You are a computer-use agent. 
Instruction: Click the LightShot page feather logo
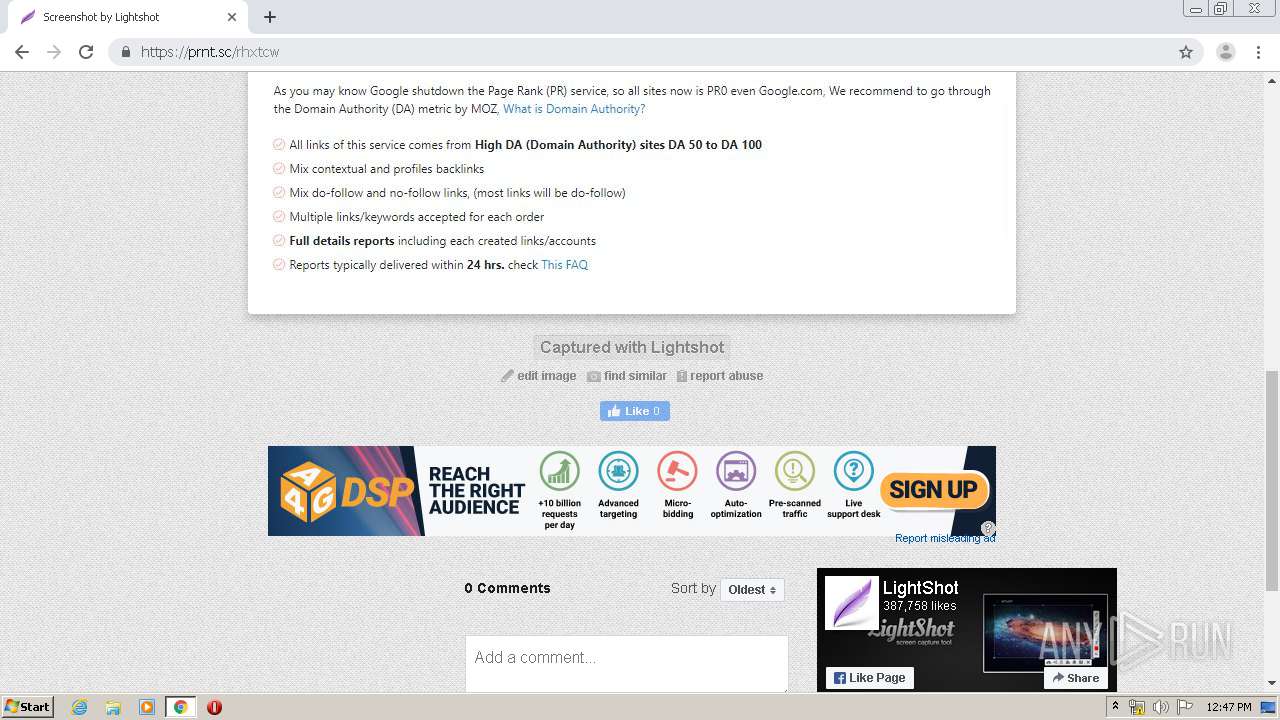coord(851,603)
